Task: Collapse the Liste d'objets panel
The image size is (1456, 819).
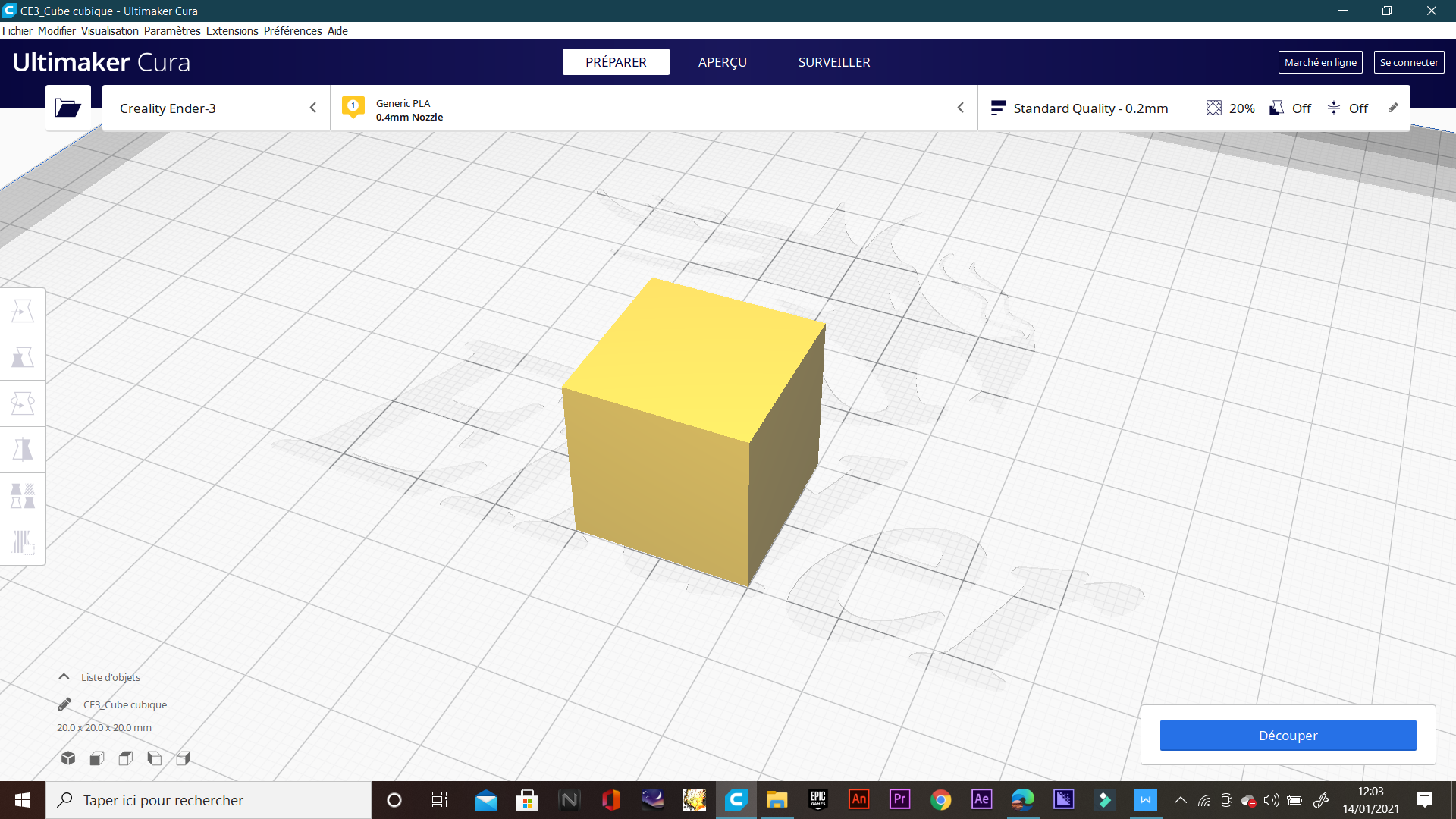Action: pyautogui.click(x=64, y=676)
